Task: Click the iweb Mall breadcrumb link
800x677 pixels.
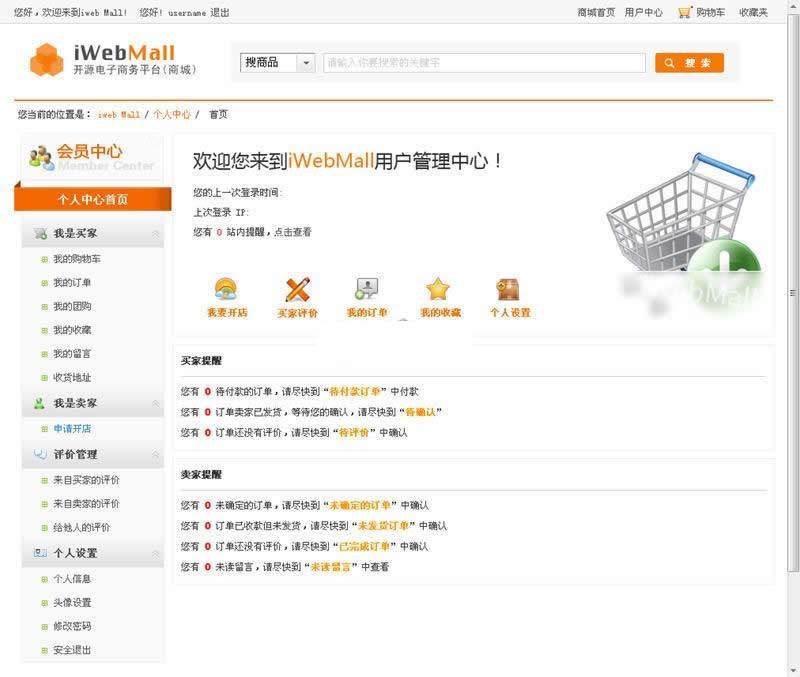Action: pyautogui.click(x=118, y=114)
